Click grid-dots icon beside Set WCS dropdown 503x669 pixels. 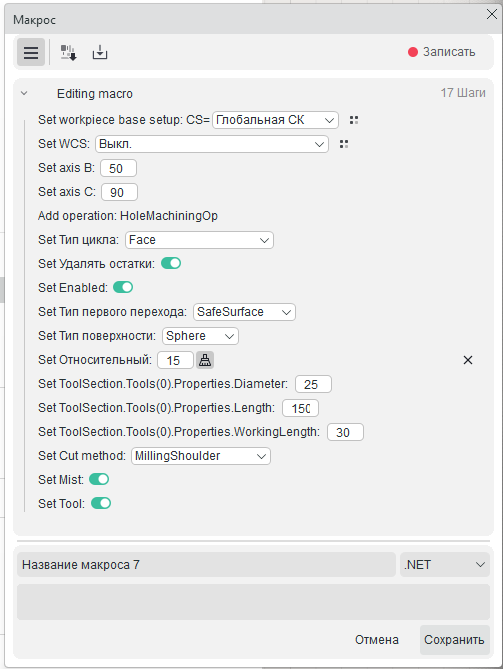(x=344, y=144)
